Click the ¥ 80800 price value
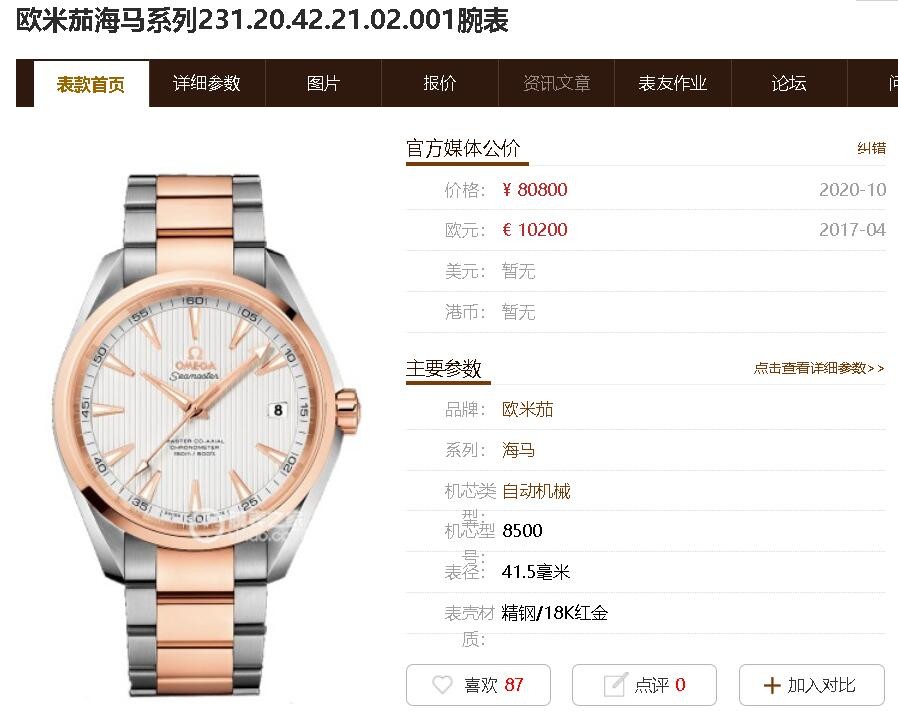Screen dimensions: 898x725 point(534,190)
